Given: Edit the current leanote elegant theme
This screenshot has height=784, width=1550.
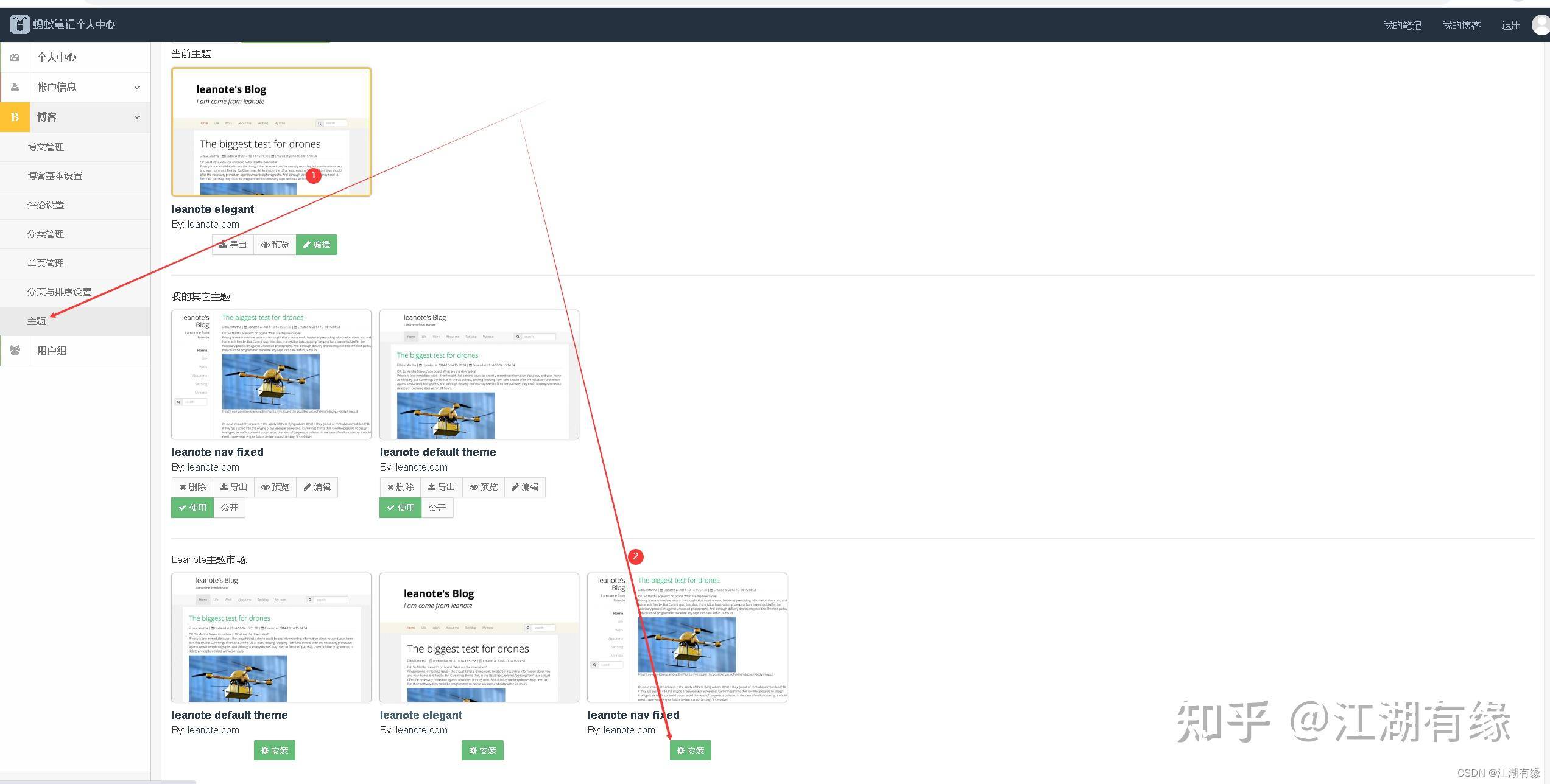Looking at the screenshot, I should [317, 245].
